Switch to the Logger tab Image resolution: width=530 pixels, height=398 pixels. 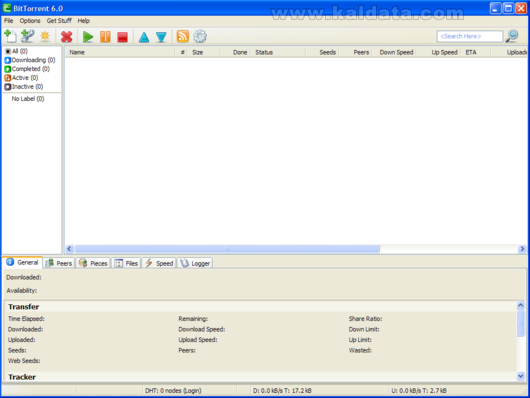195,263
